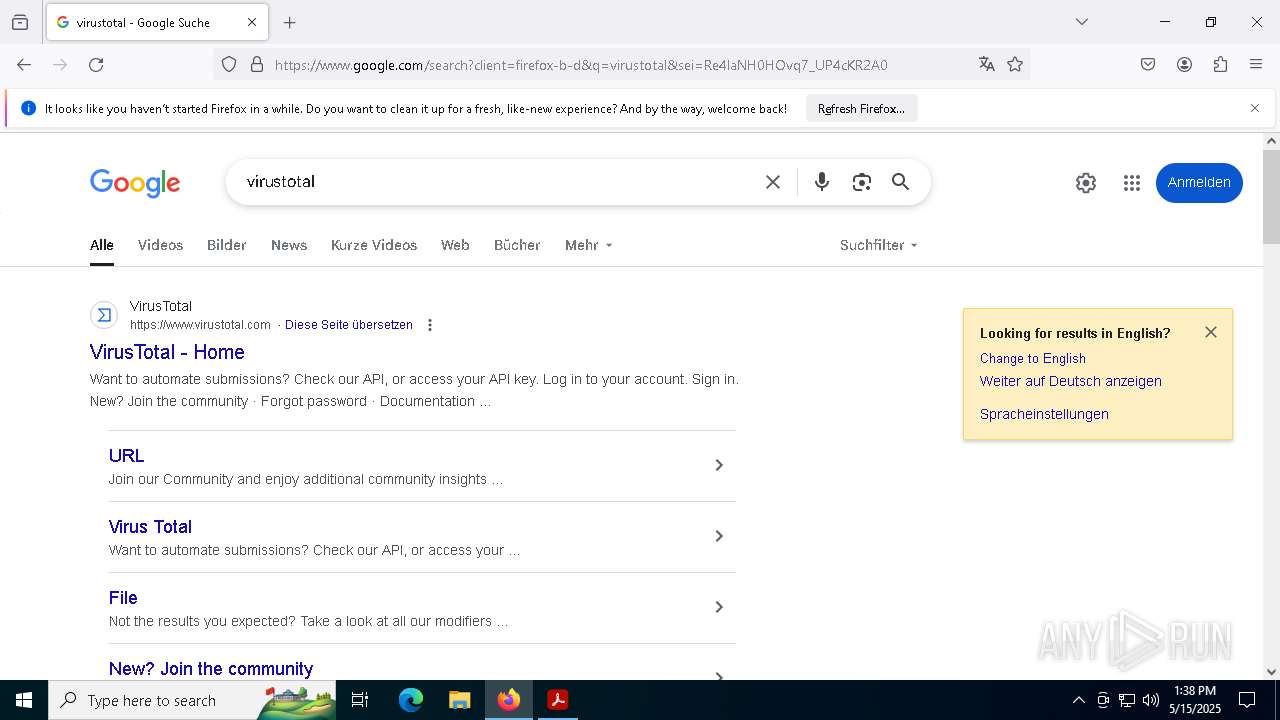Switch to the Bücher tab
This screenshot has height=720, width=1280.
(x=517, y=245)
